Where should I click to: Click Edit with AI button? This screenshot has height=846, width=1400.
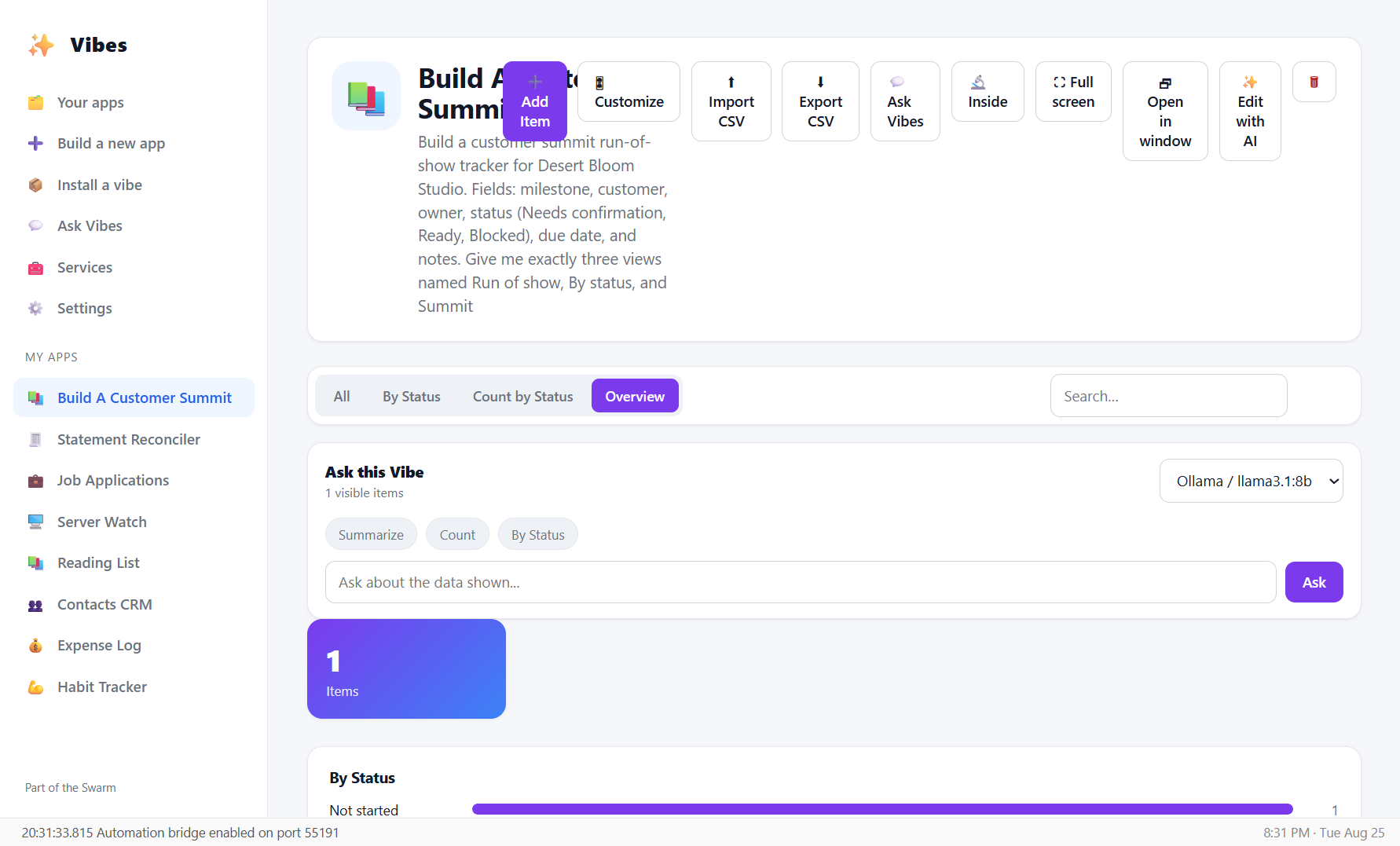click(1250, 112)
